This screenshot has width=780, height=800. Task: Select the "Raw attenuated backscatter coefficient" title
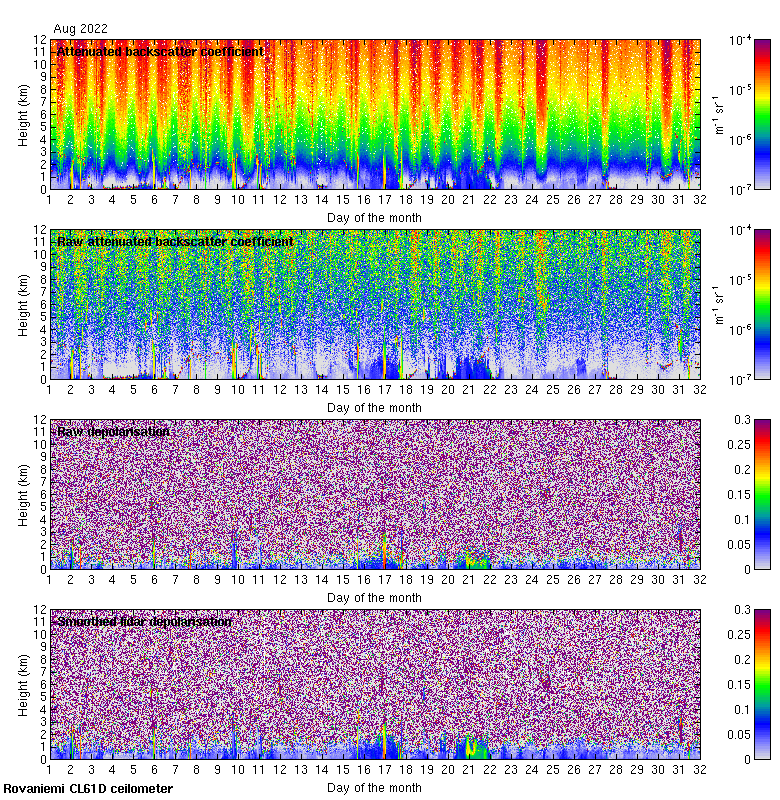click(175, 241)
